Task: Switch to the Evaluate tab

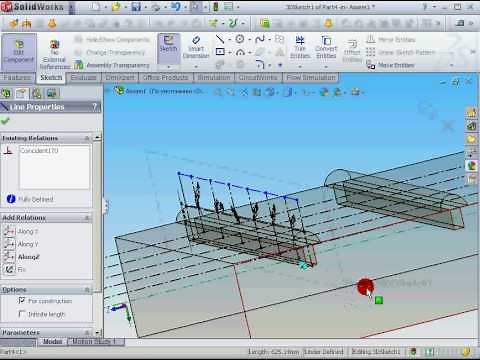Action: (x=83, y=77)
